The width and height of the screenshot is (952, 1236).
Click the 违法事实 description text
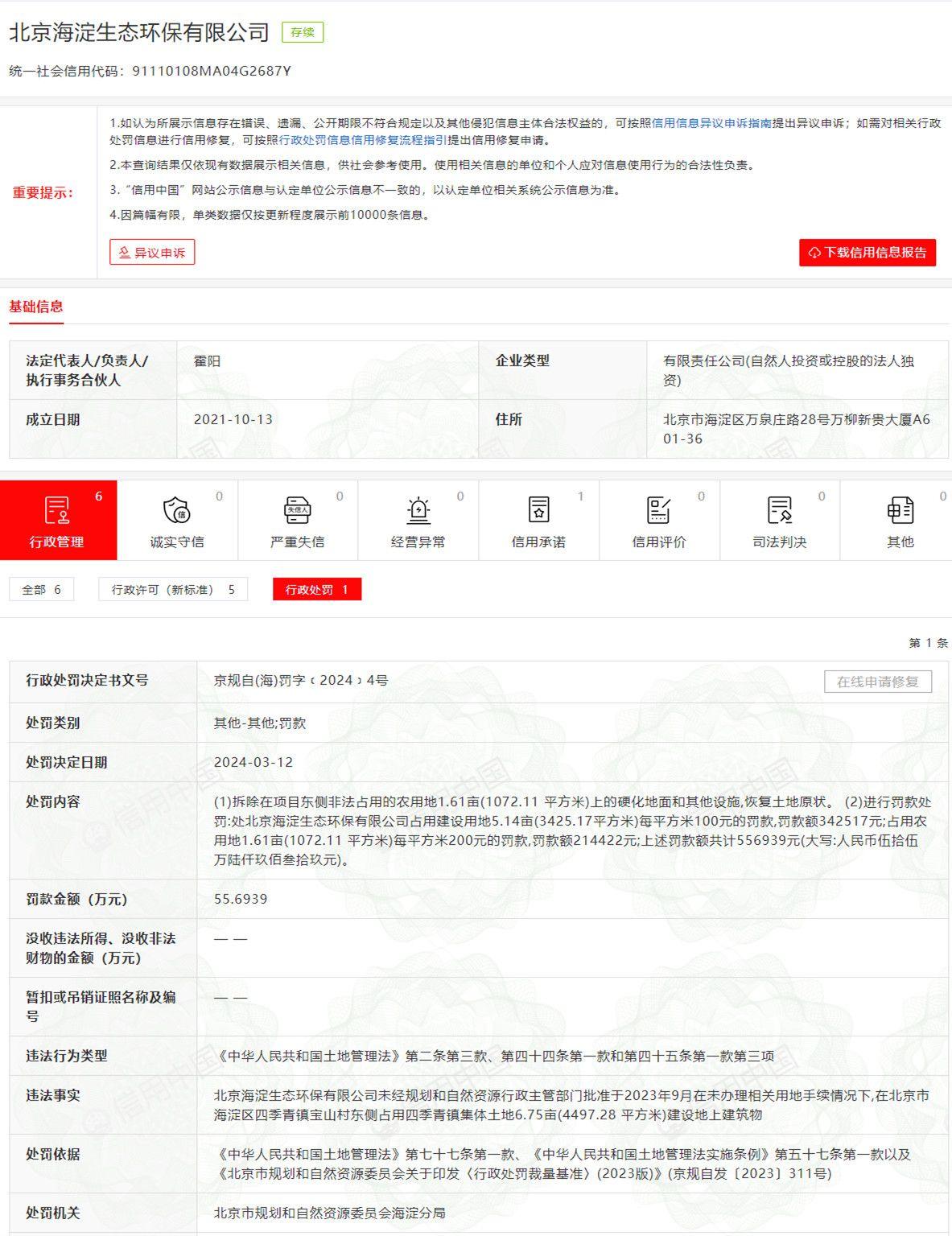pos(571,1106)
